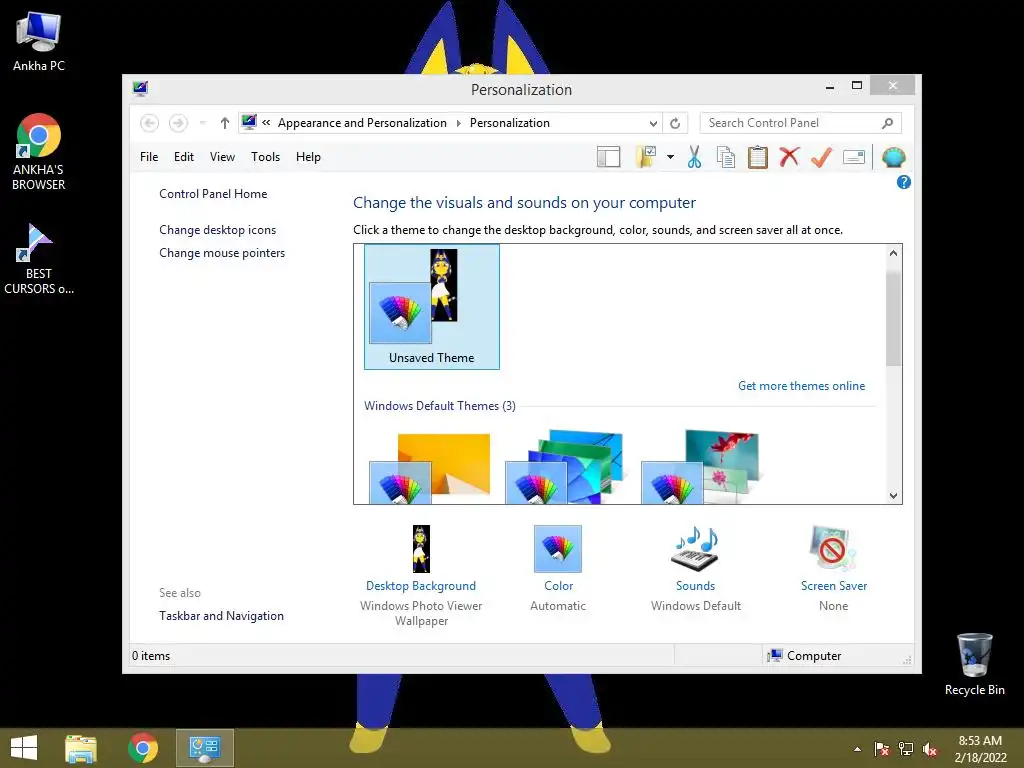The width and height of the screenshot is (1024, 768).
Task: Open the blue Help question mark
Action: coord(904,182)
